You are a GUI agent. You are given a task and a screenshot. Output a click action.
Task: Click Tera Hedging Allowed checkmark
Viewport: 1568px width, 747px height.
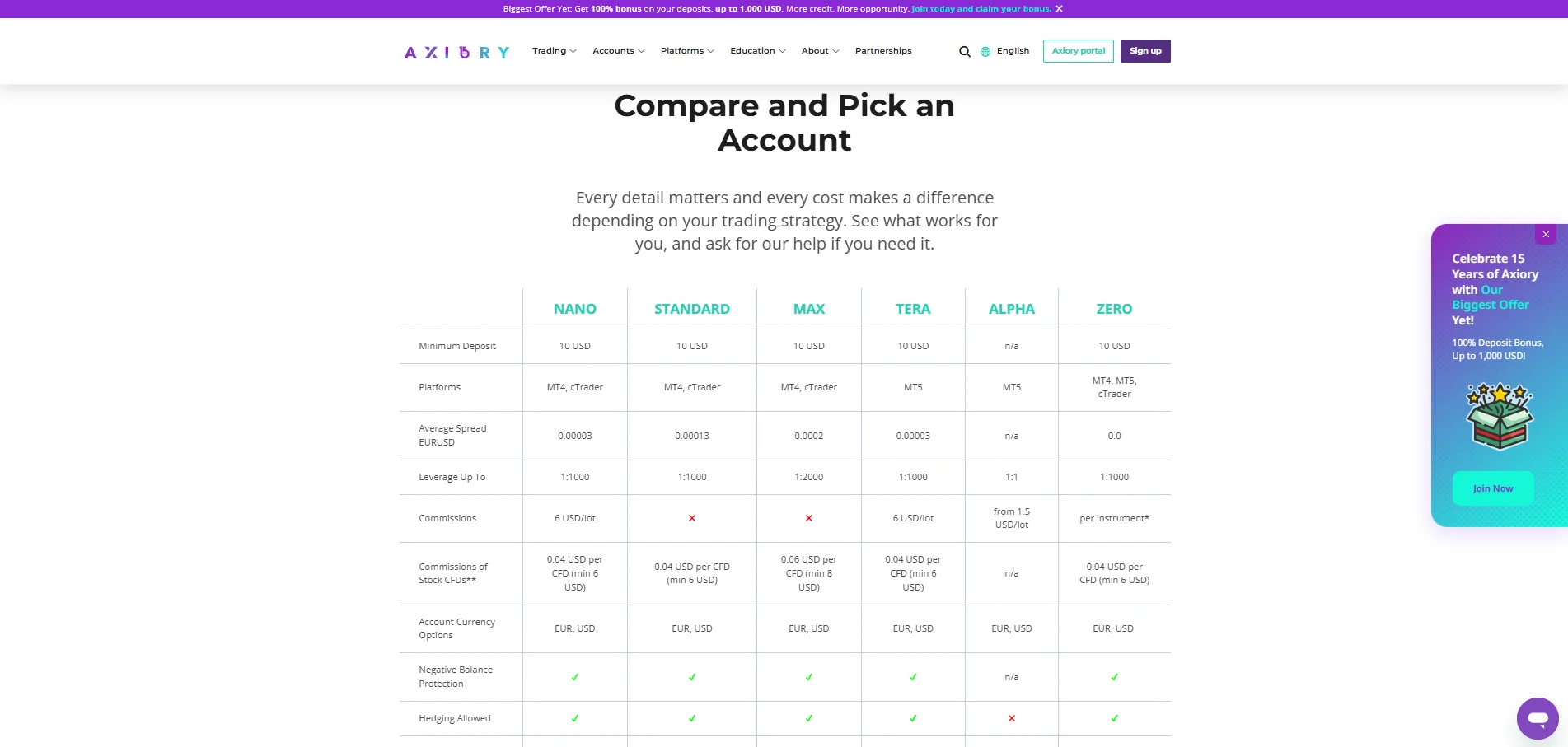[x=913, y=718]
